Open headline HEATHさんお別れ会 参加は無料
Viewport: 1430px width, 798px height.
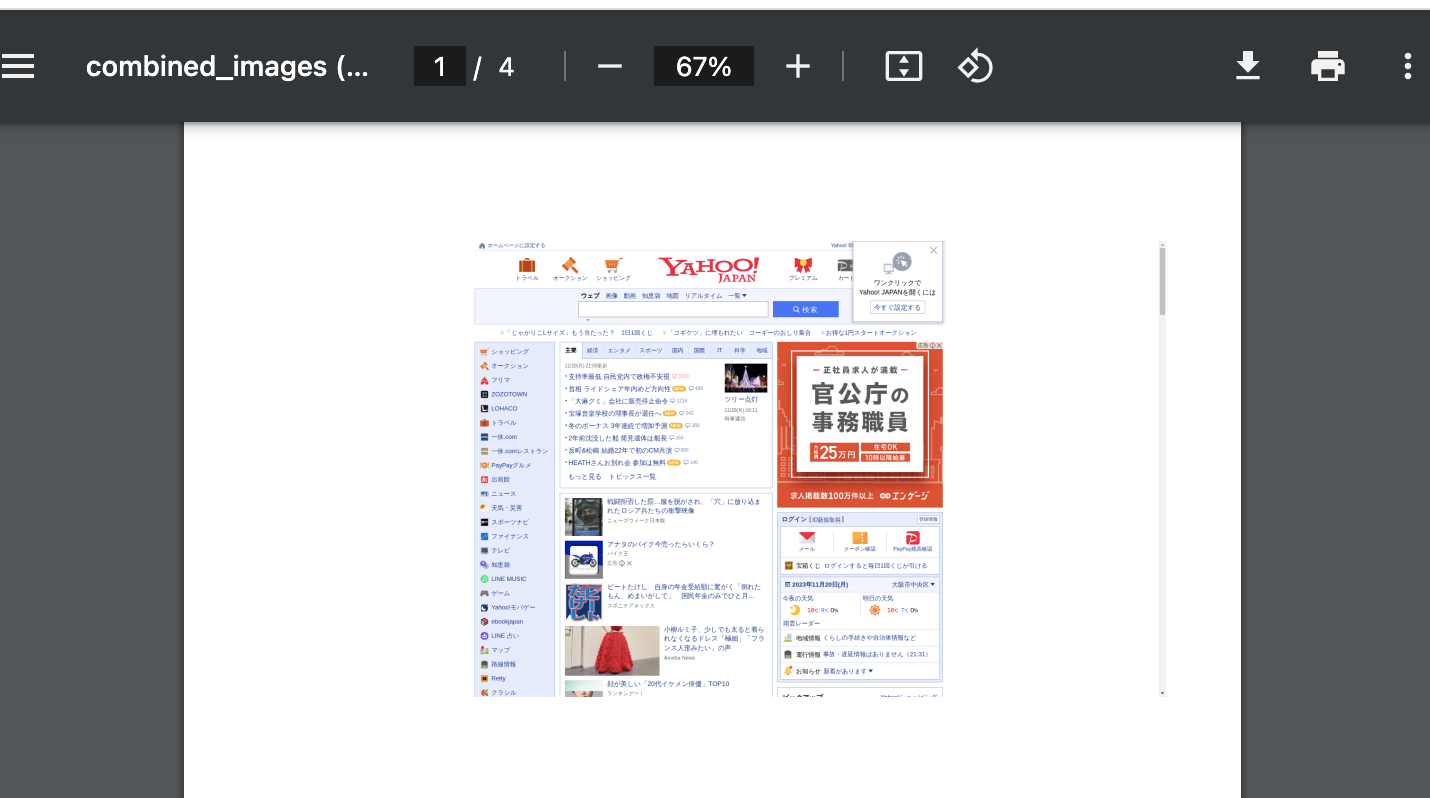[617, 463]
